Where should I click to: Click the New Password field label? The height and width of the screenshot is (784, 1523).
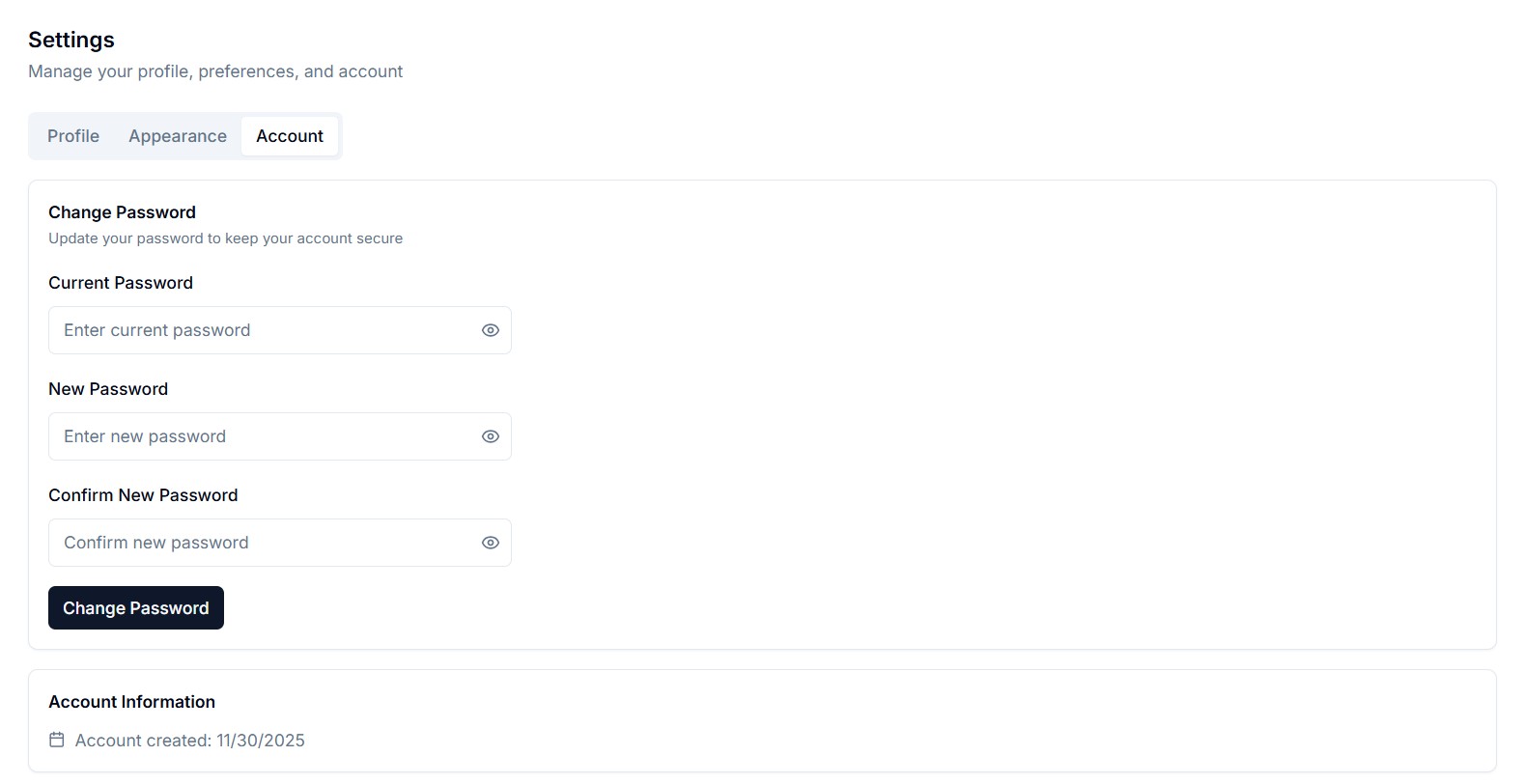pos(107,388)
